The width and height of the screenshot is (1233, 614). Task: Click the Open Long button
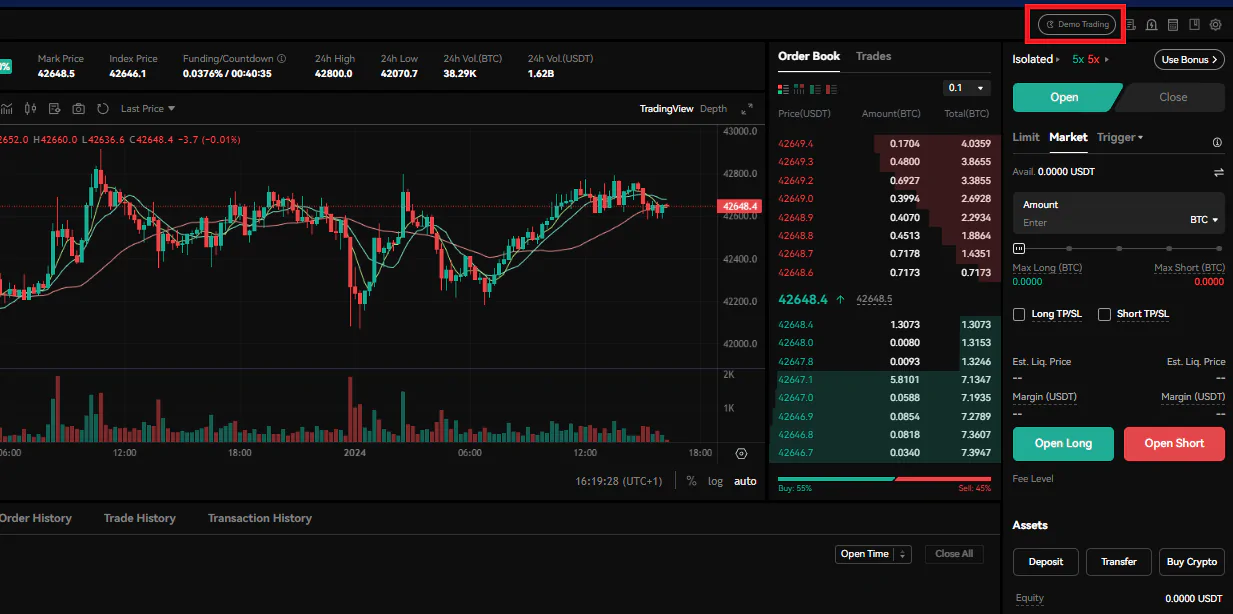tap(1063, 443)
